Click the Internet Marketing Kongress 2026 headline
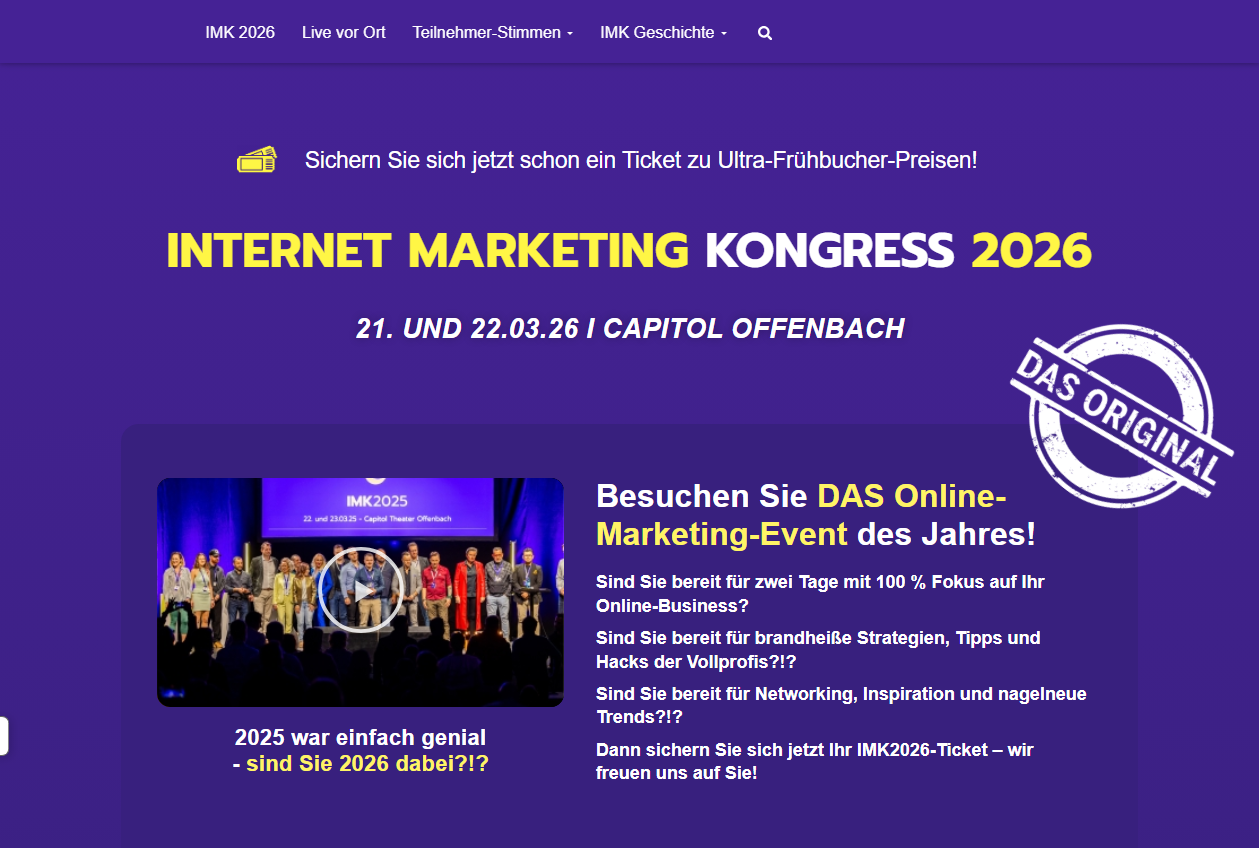This screenshot has height=848, width=1259. (x=629, y=250)
